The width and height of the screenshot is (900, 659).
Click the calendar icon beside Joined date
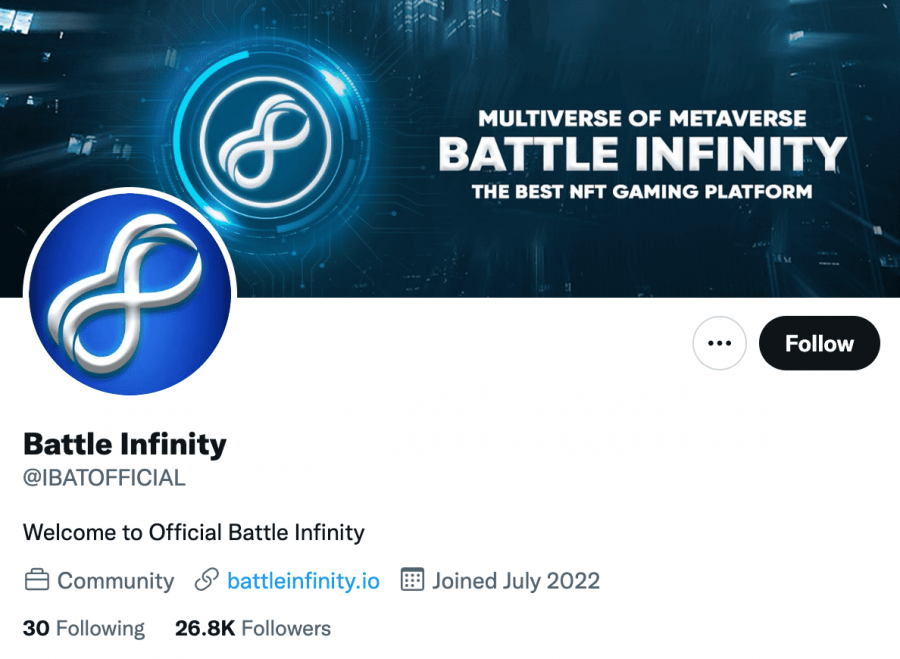[x=412, y=580]
